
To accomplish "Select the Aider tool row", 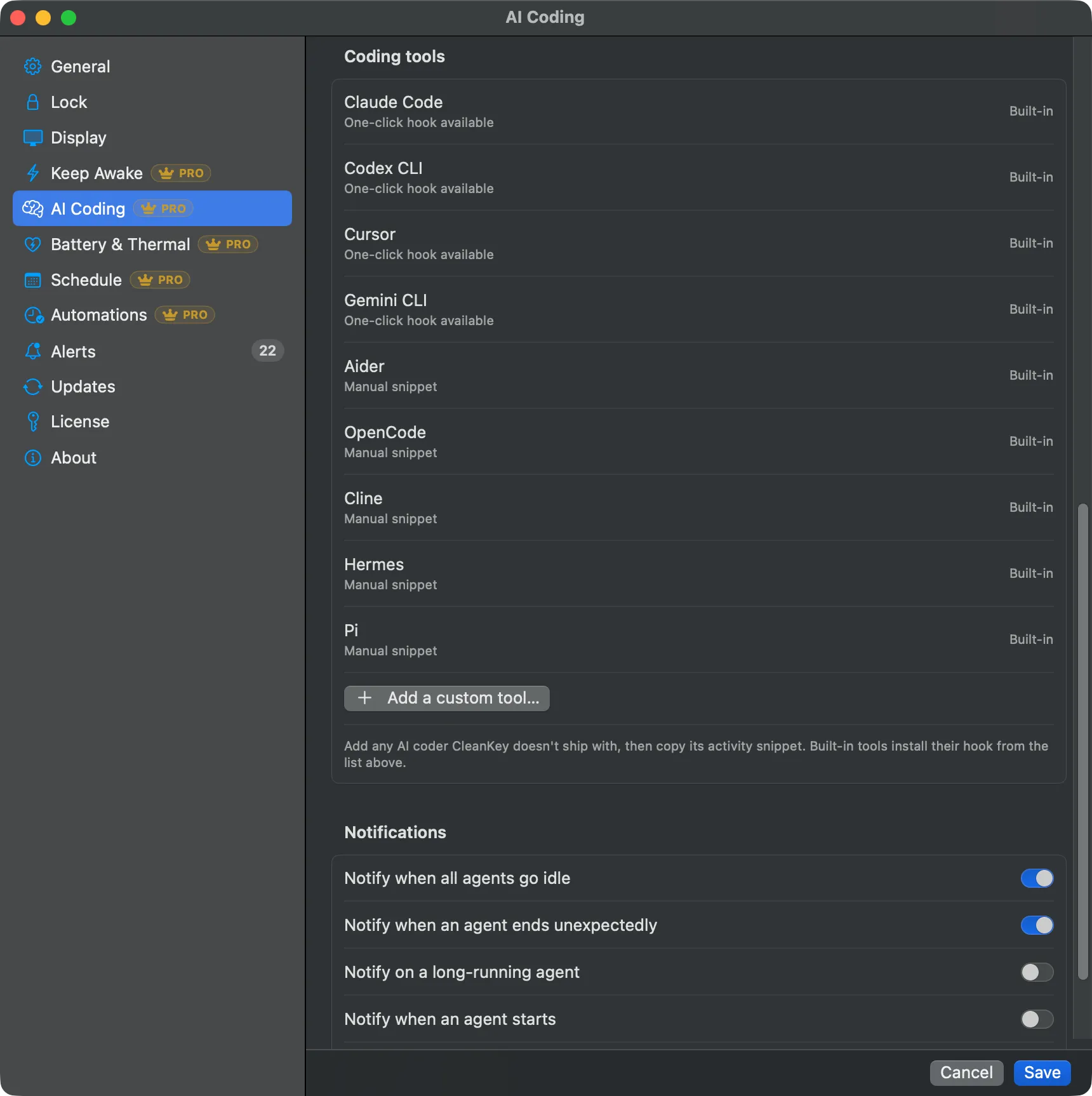I will (x=698, y=375).
